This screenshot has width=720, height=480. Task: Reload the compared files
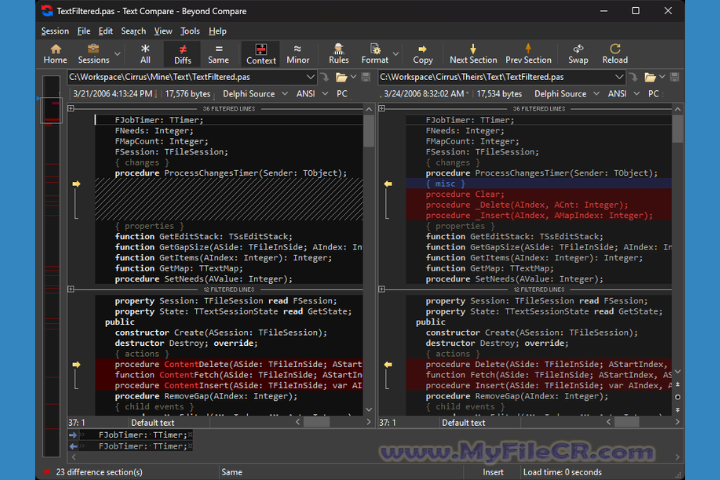coord(615,54)
